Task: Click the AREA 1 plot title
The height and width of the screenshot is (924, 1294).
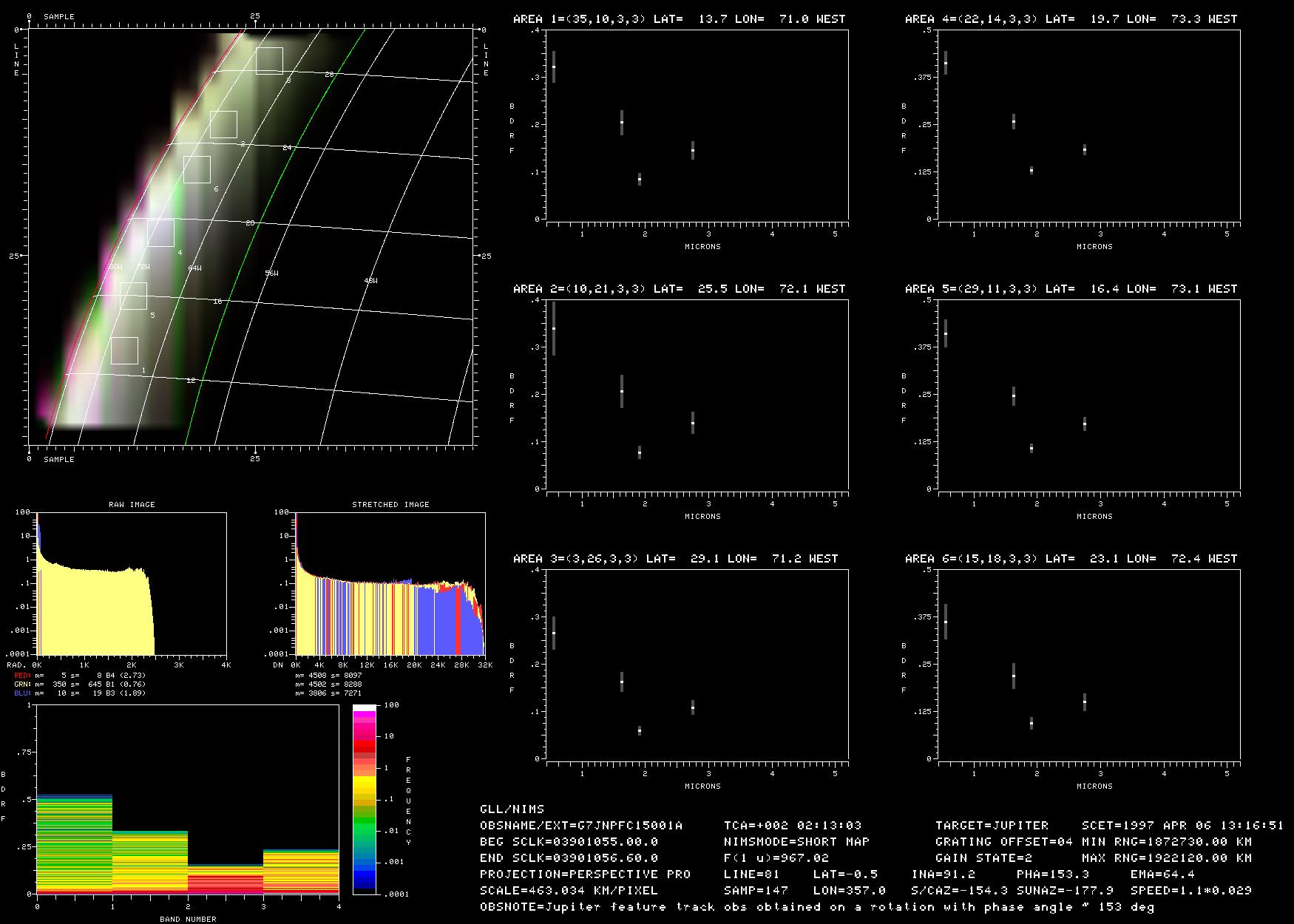Action: 679,19
